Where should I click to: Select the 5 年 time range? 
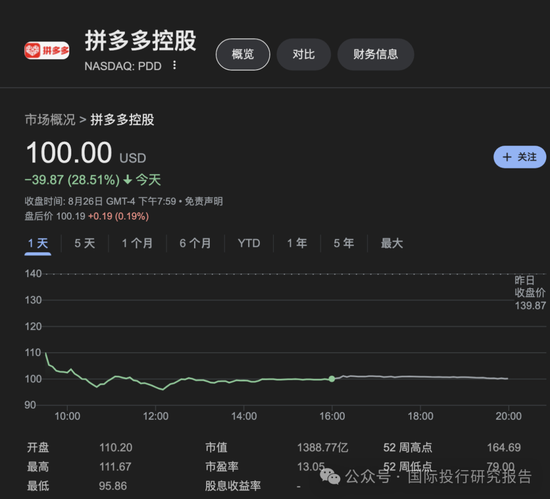(x=344, y=243)
